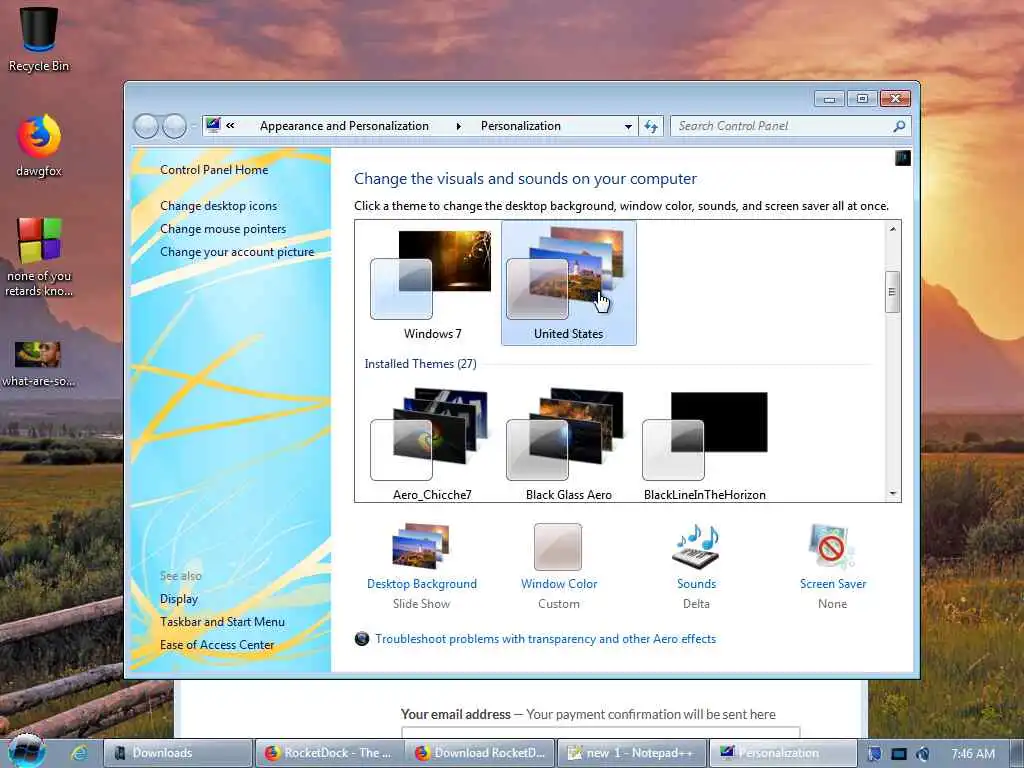
Task: Expand arrow after Appearance and Personalization
Action: click(x=458, y=126)
